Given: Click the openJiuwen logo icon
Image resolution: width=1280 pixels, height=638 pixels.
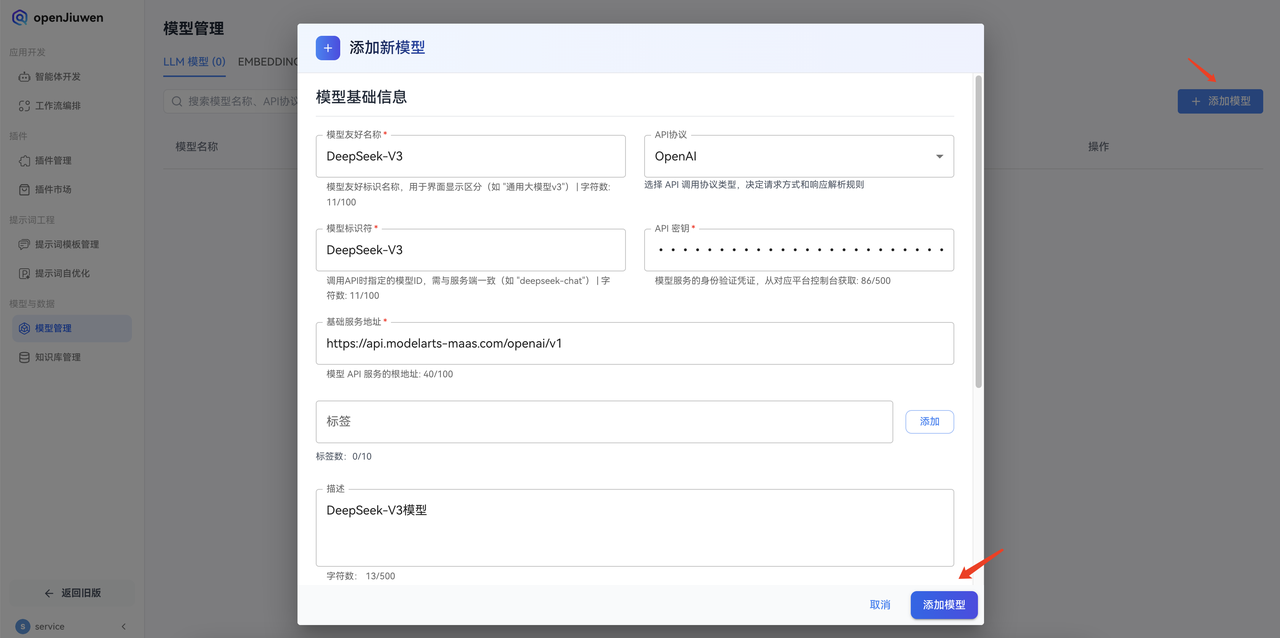Looking at the screenshot, I should [x=19, y=18].
